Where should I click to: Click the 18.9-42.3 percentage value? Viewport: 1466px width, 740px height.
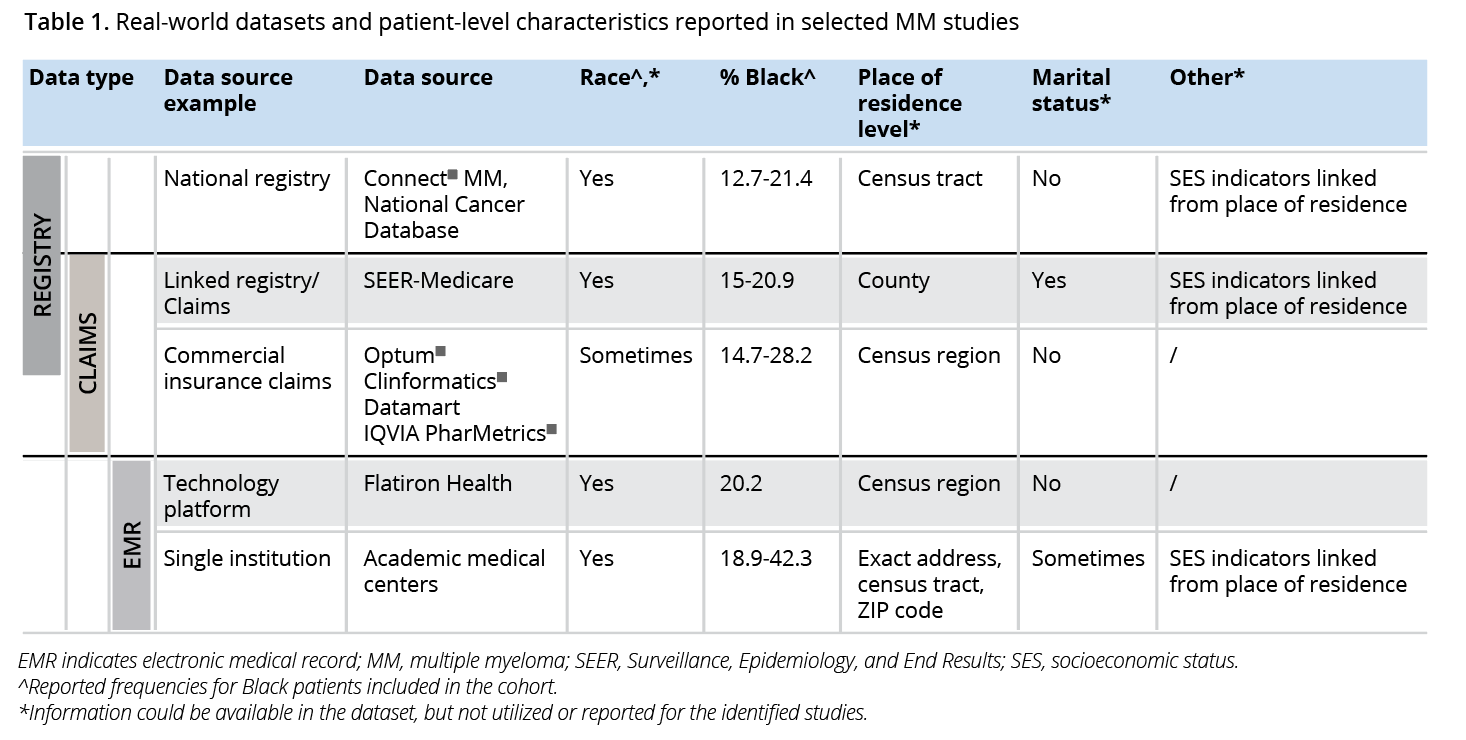[x=766, y=558]
